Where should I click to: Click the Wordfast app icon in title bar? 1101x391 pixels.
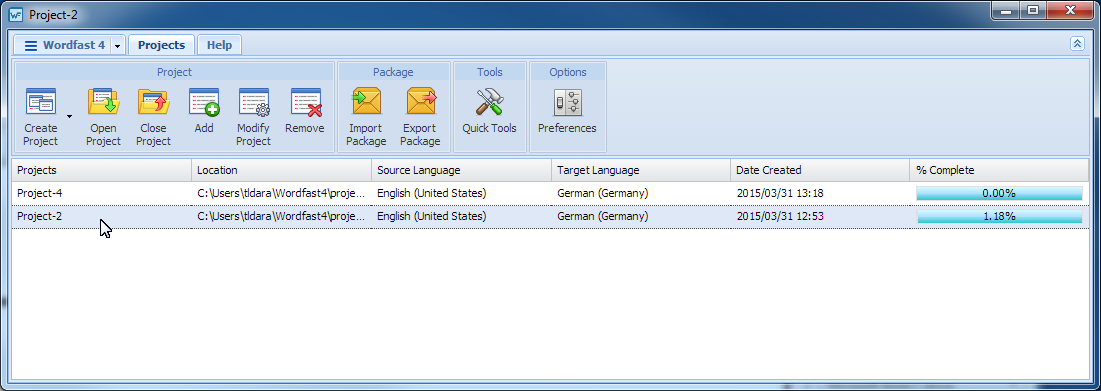pyautogui.click(x=15, y=15)
